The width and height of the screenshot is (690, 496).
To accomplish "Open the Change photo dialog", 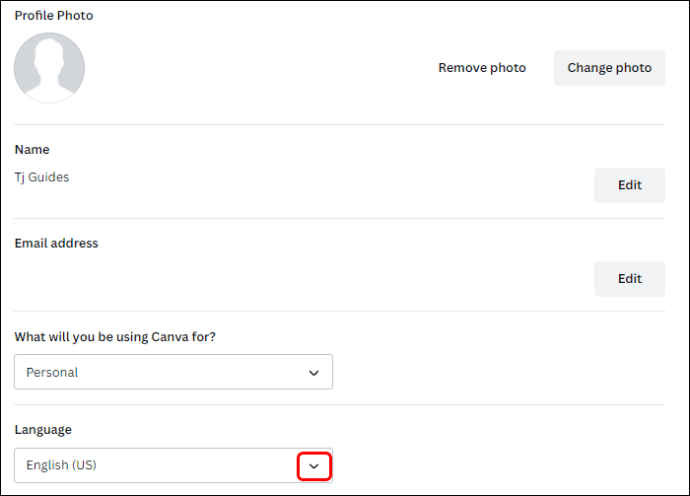I will click(x=609, y=68).
